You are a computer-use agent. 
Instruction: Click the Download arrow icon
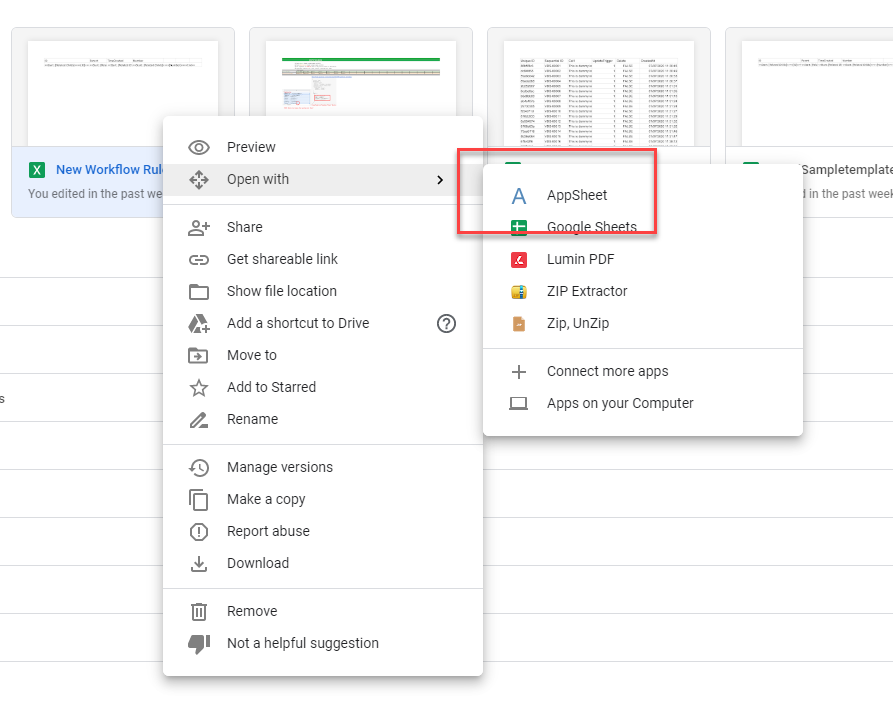click(x=199, y=564)
